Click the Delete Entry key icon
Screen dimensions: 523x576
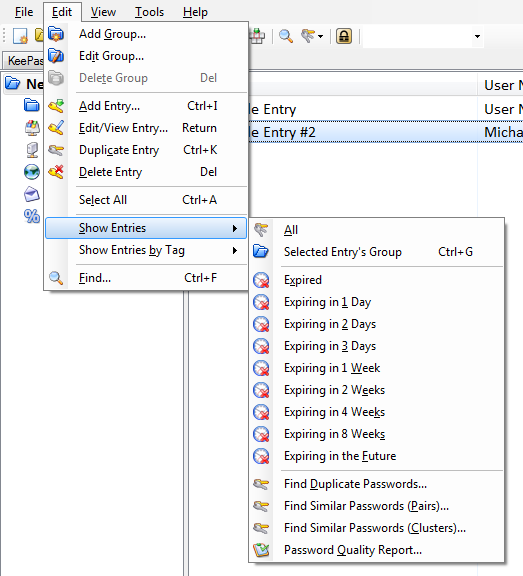[x=56, y=172]
